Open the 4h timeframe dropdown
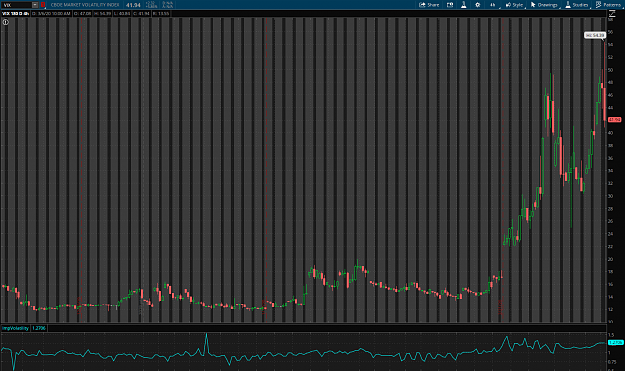Image resolution: width=625 pixels, height=371 pixels. [x=493, y=5]
